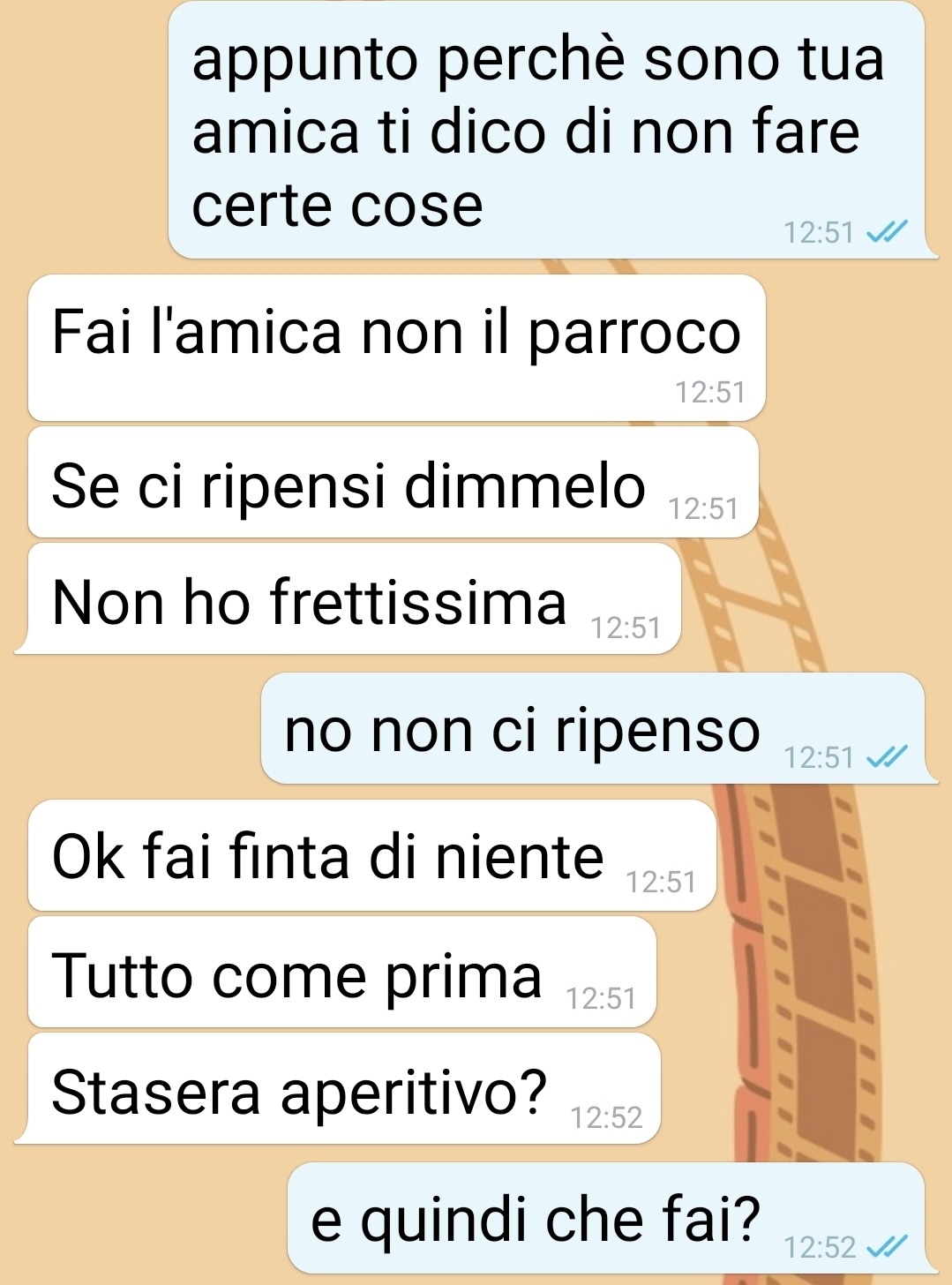
Task: Select the 'Tutto come prima' message
Action: pyautogui.click(x=342, y=972)
